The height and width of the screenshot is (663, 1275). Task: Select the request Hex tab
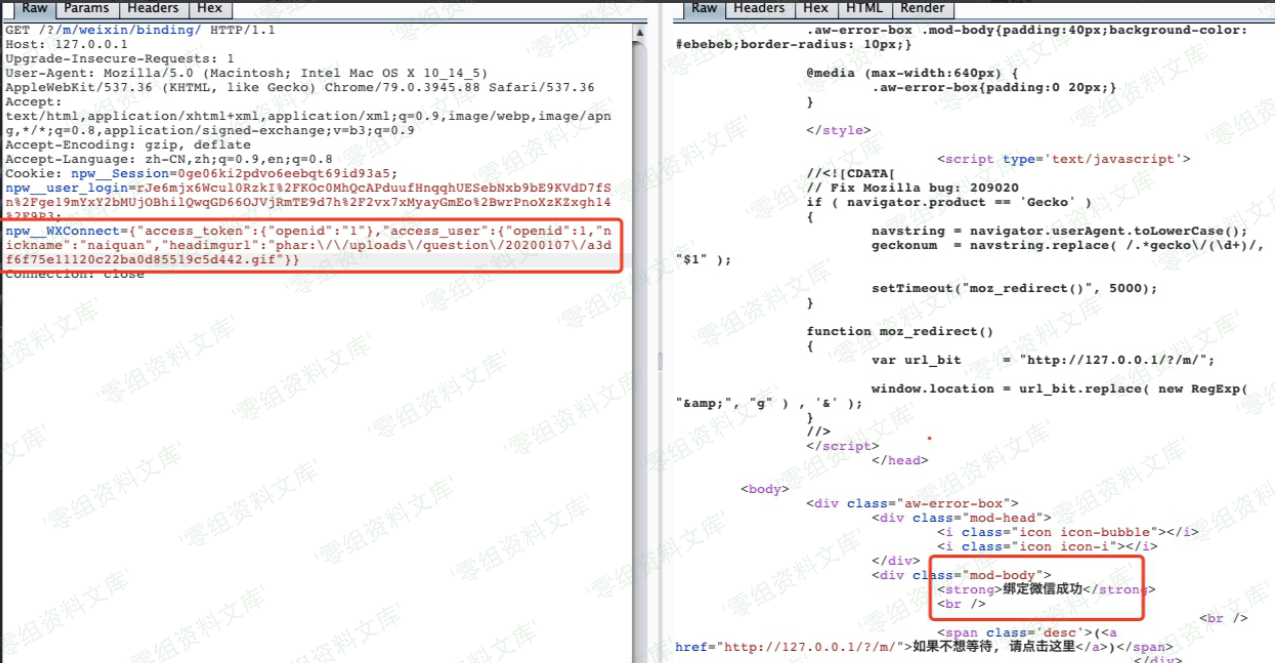[209, 8]
